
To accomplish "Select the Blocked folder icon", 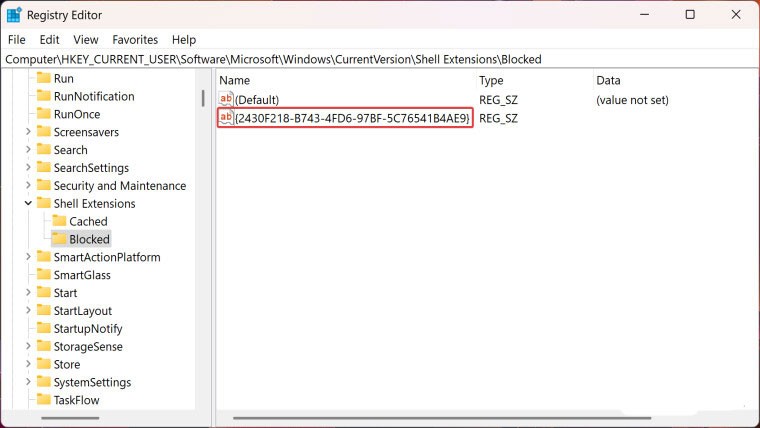I will (x=59, y=240).
